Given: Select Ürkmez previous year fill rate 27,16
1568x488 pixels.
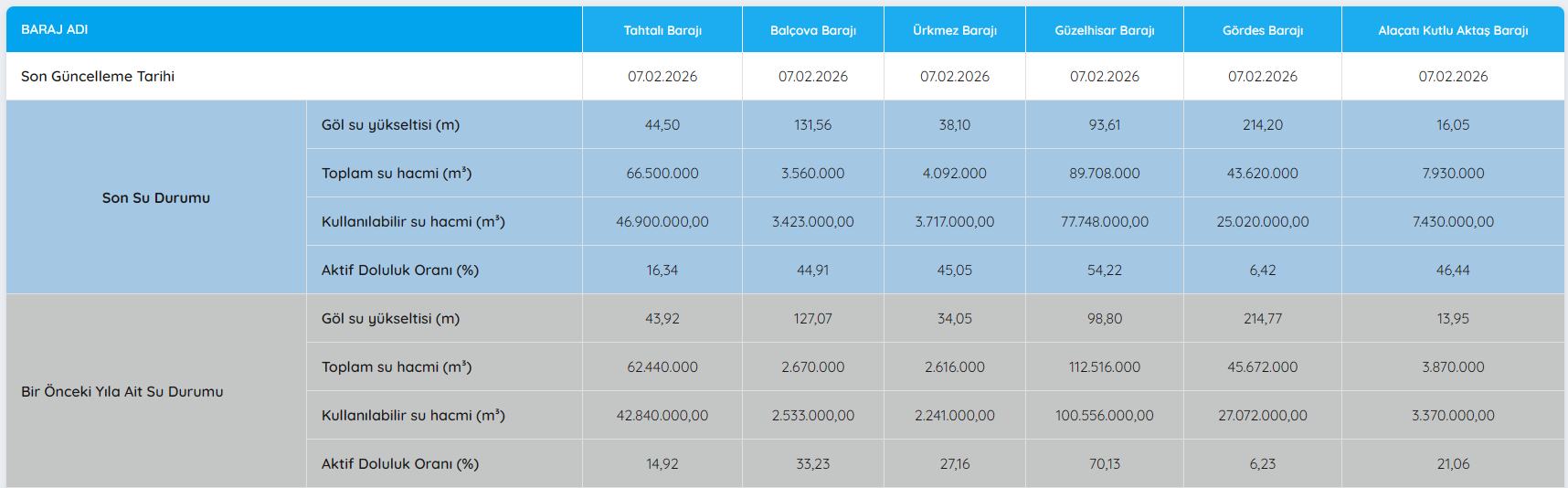Looking at the screenshot, I should point(954,464).
